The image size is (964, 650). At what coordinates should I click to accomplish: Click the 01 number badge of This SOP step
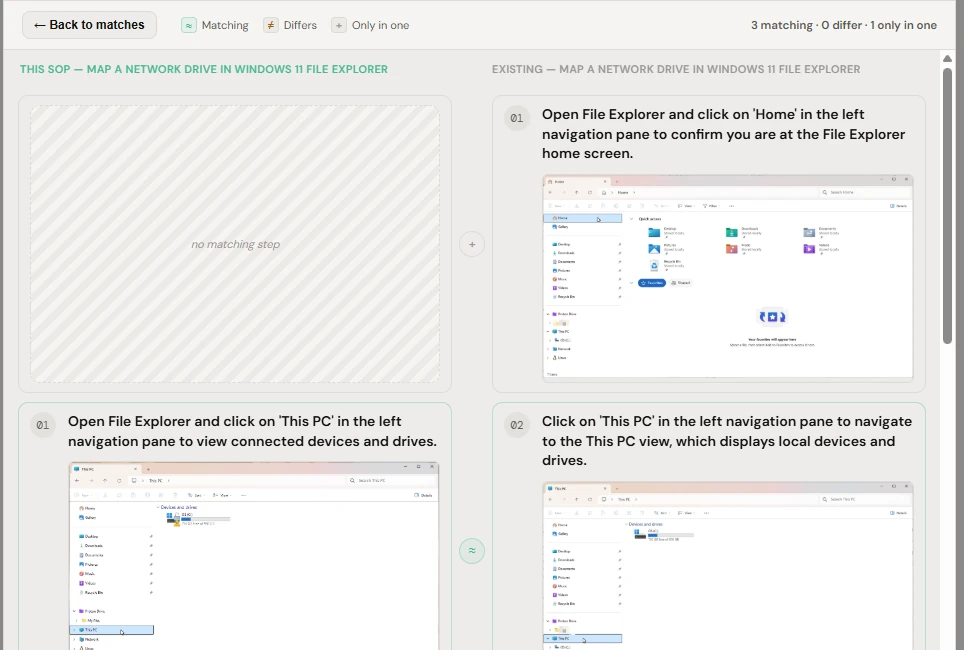(x=42, y=425)
